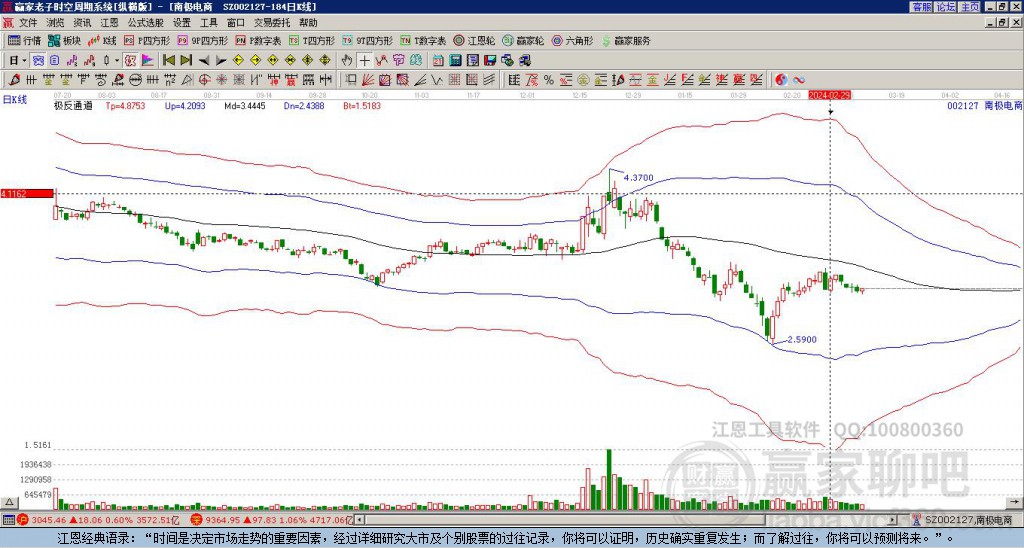Click the 主页 homepage button
Viewport: 1024px width, 548px height.
click(x=970, y=7)
